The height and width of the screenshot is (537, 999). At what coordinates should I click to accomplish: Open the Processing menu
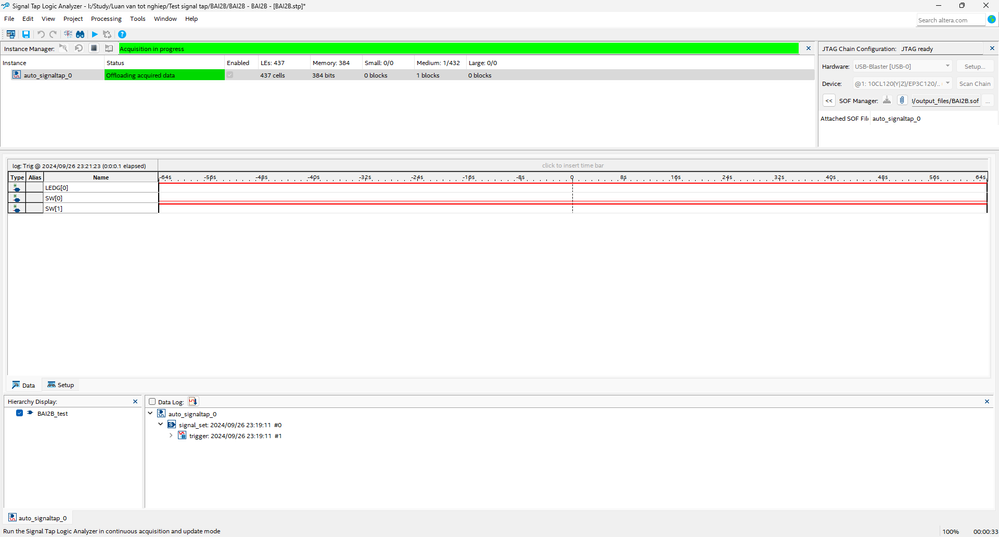click(106, 19)
